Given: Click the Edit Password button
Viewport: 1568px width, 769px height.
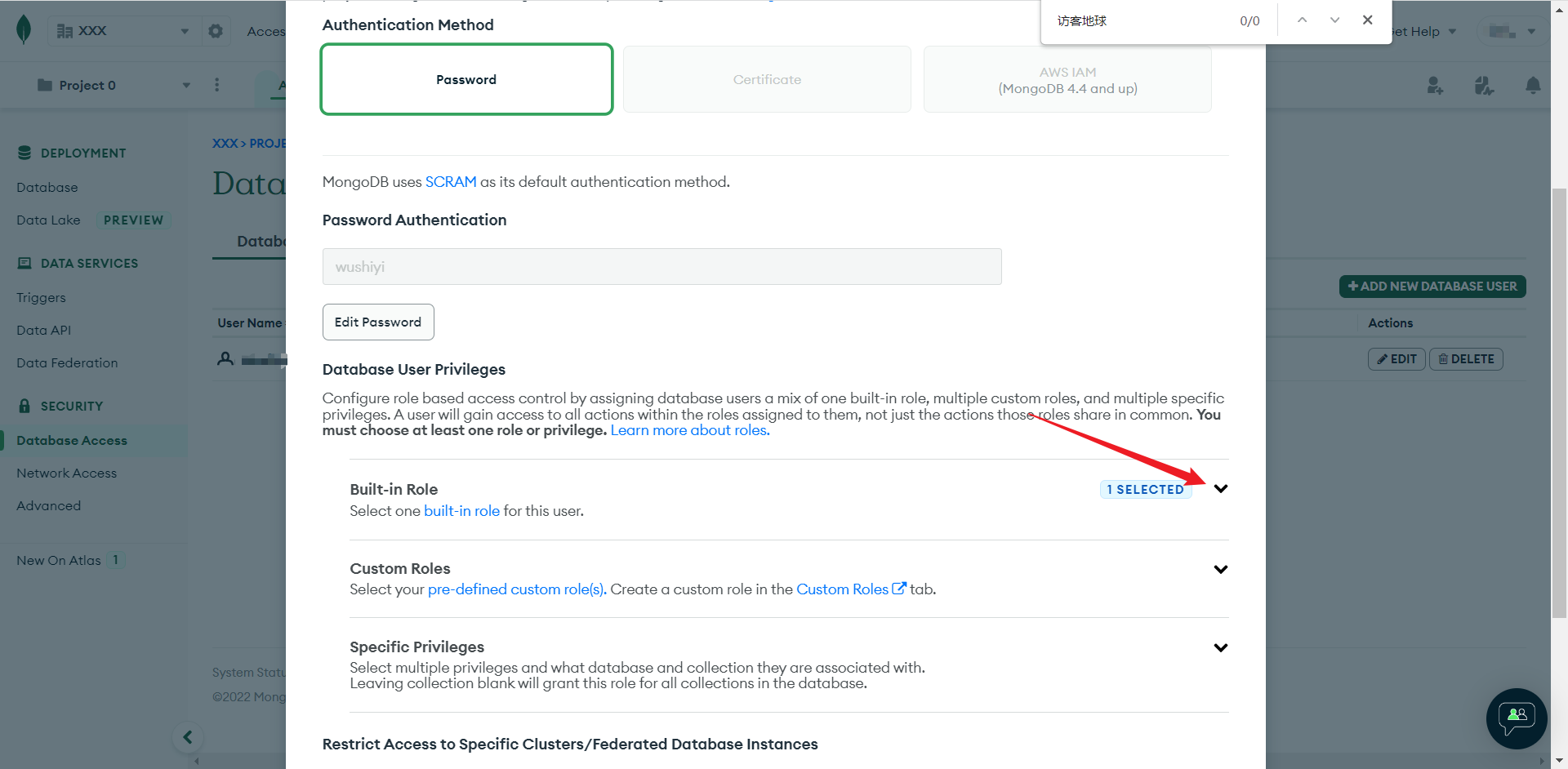Looking at the screenshot, I should pos(378,322).
